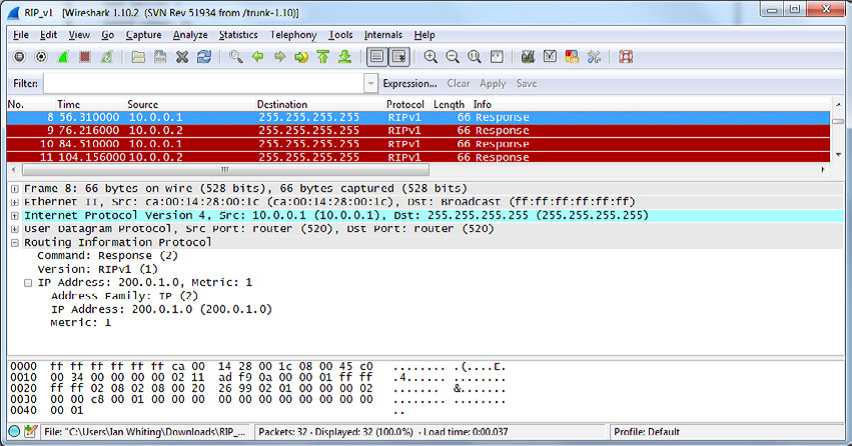The width and height of the screenshot is (852, 446).
Task: Reload this capture file icon
Action: pyautogui.click(x=204, y=56)
